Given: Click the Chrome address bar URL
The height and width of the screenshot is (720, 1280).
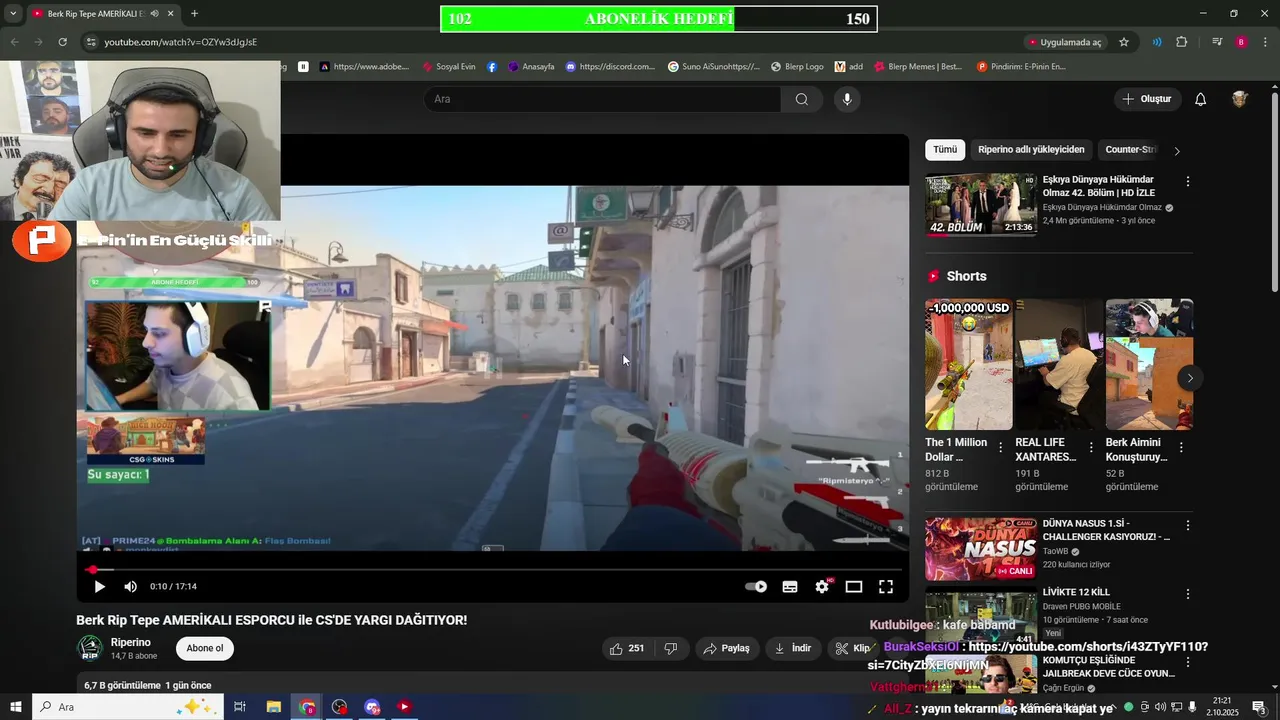Looking at the screenshot, I should [181, 42].
